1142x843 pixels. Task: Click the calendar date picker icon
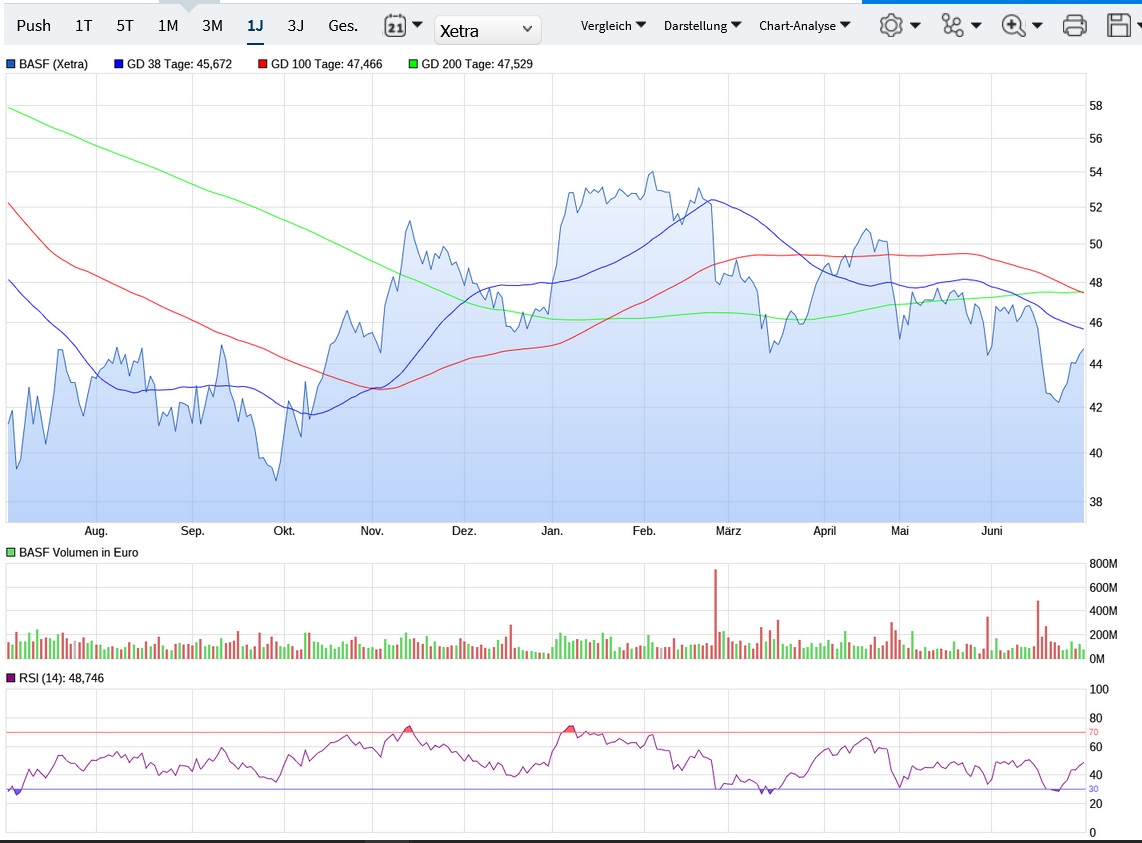(x=395, y=25)
